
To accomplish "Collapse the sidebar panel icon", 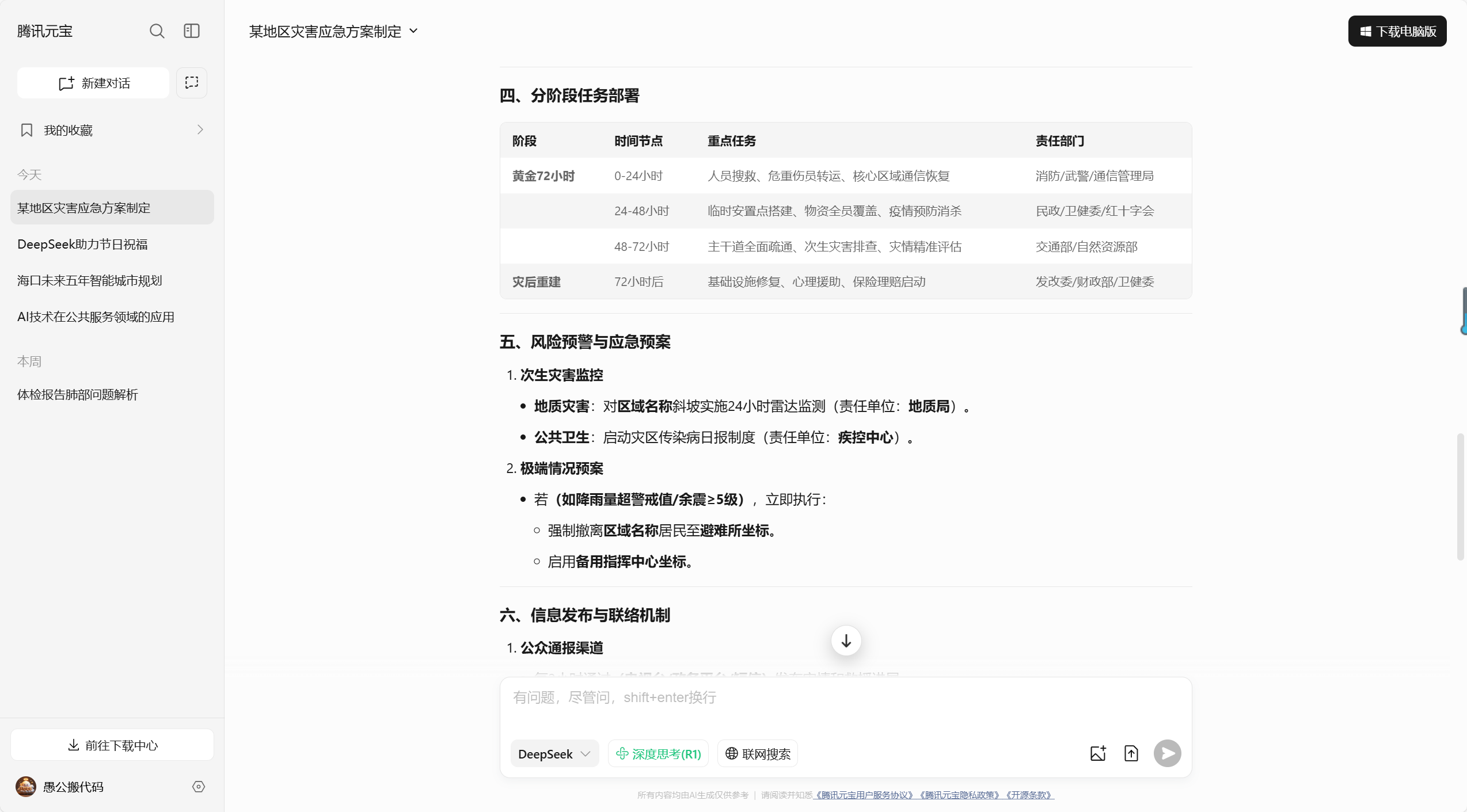I will 192,31.
